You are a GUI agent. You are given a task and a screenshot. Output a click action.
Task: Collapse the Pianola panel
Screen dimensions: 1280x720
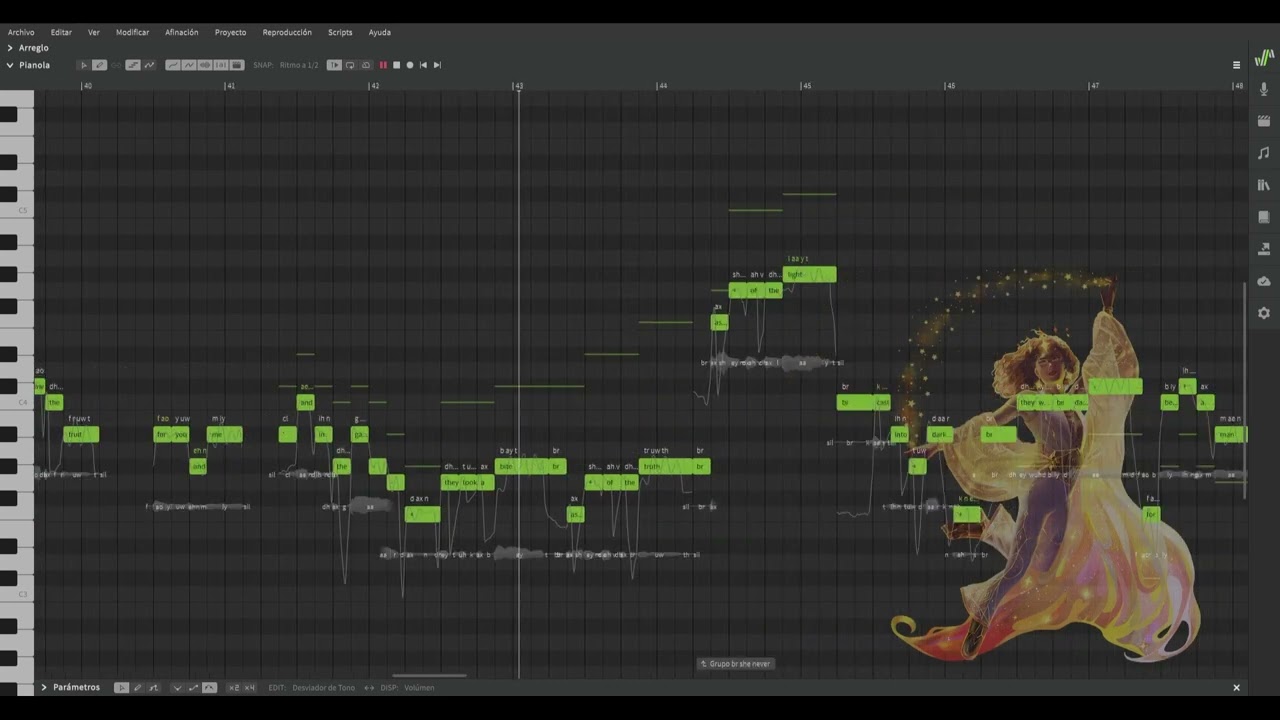10,65
